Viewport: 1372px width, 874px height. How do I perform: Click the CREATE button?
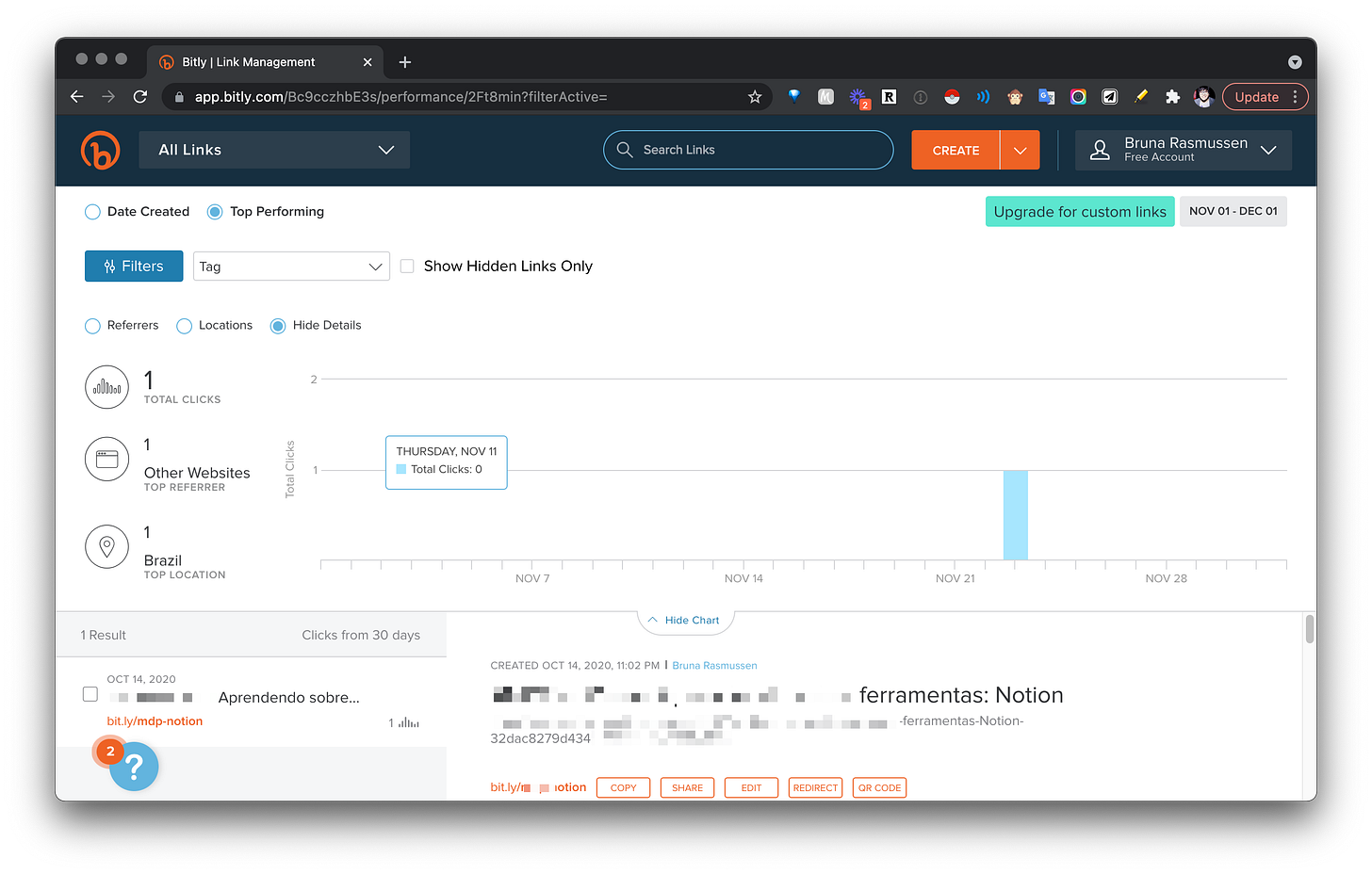[x=955, y=150]
